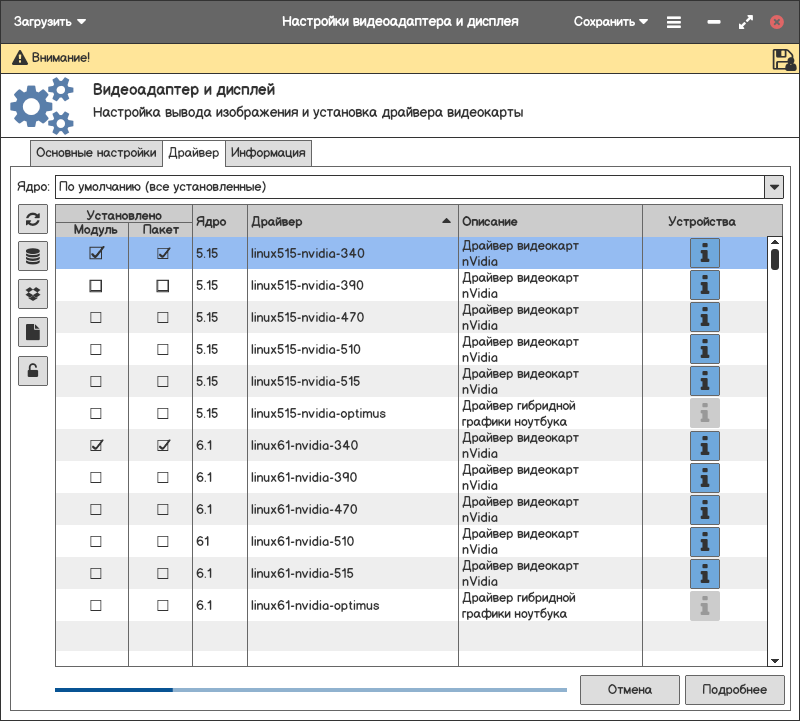Screen dimensions: 800x721
Task: Open the Сохранить dropdown menu
Action: pyautogui.click(x=611, y=21)
